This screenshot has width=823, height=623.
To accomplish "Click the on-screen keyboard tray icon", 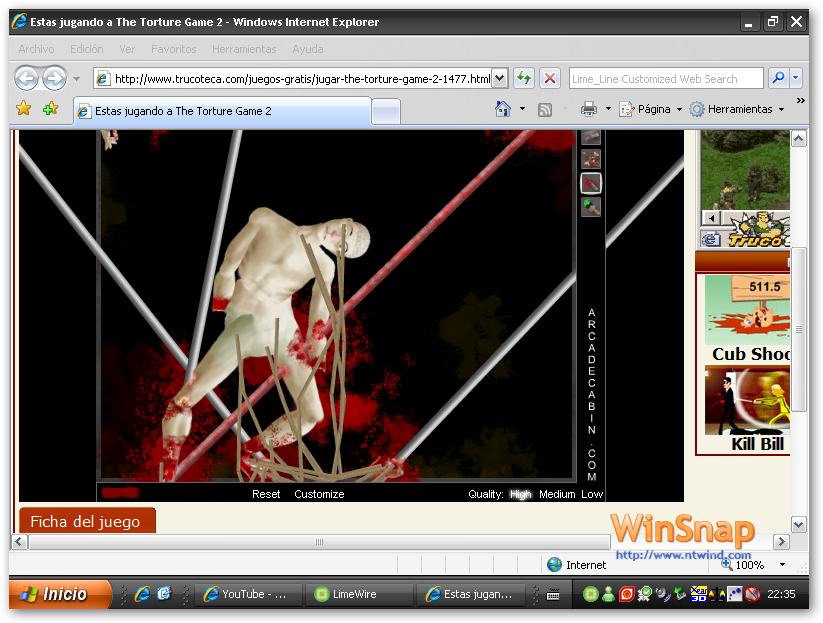I will (553, 595).
